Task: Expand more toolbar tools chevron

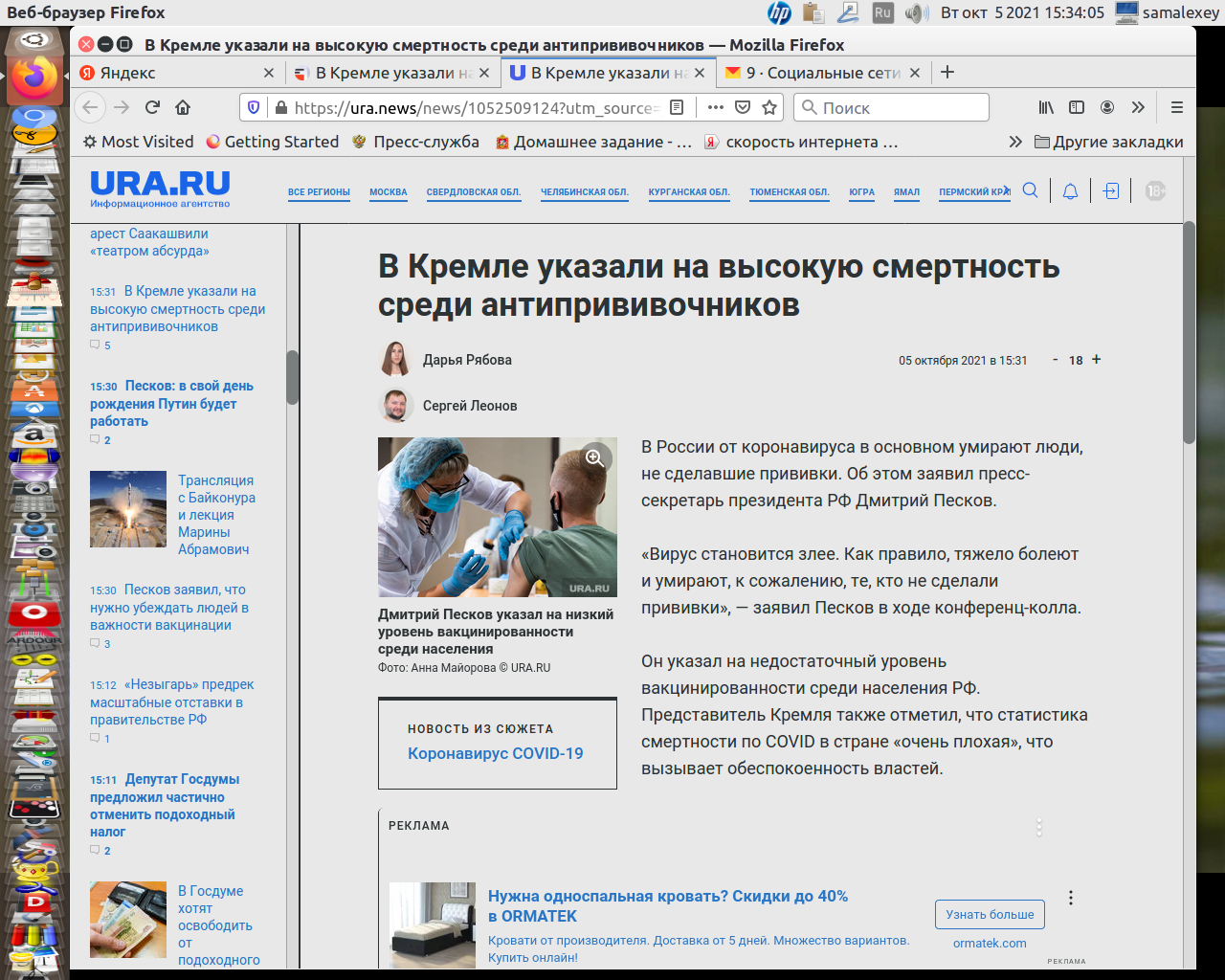Action: pos(1138,107)
